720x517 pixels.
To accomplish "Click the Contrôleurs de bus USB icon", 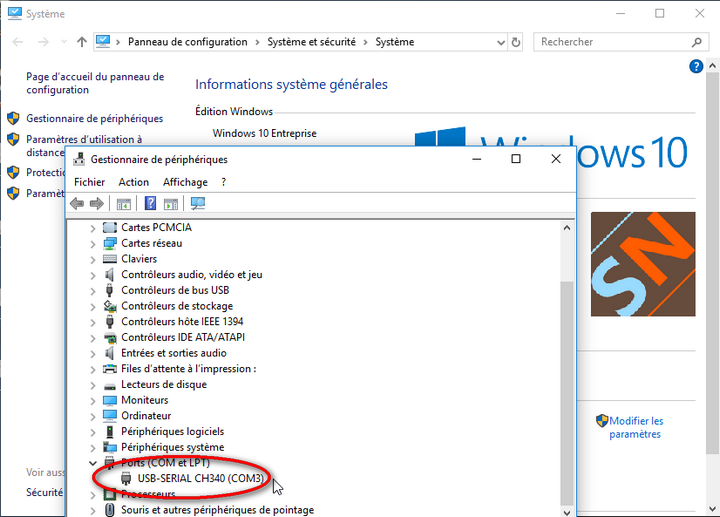I will [109, 290].
